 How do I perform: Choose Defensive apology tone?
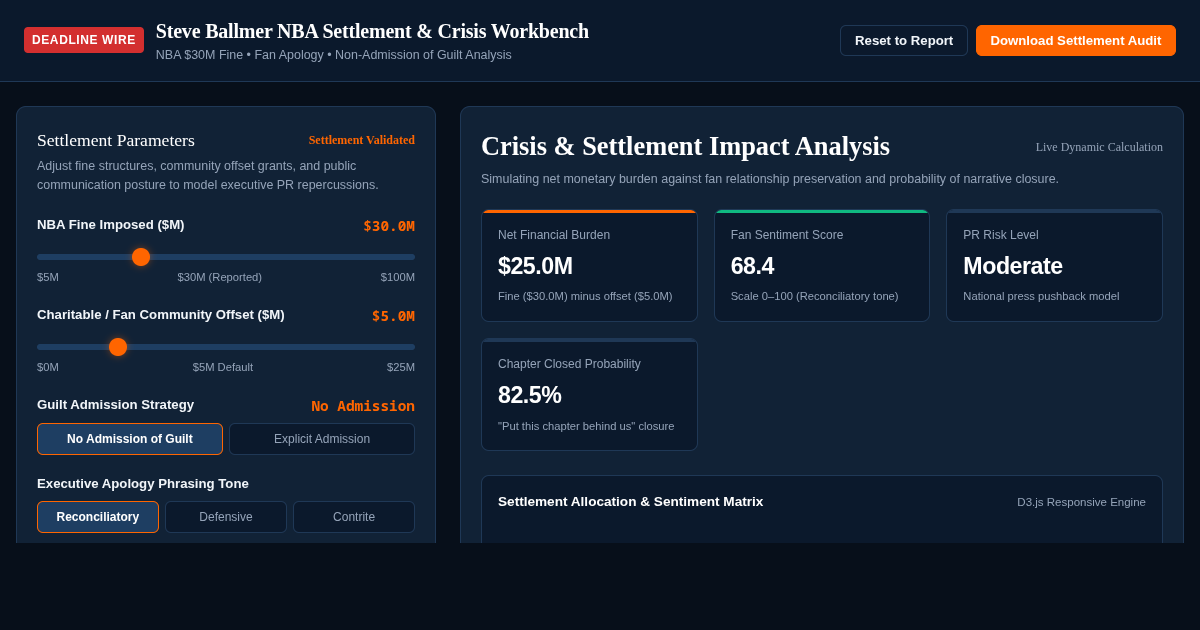pyautogui.click(x=226, y=517)
